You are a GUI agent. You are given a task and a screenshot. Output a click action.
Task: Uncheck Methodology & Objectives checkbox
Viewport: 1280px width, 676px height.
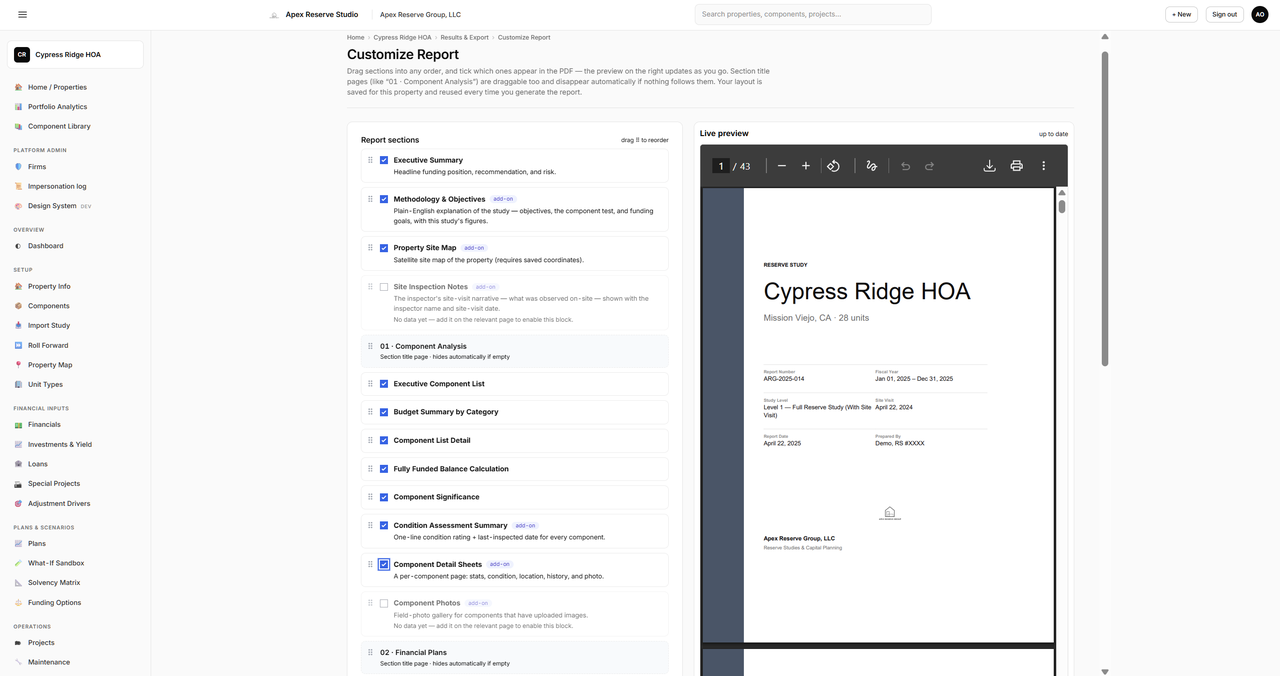click(x=384, y=199)
